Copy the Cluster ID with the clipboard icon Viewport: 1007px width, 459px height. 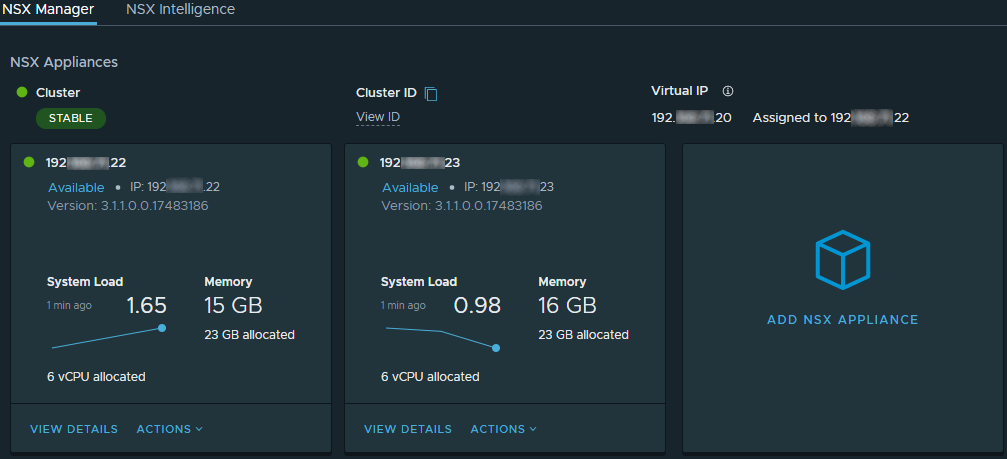(431, 94)
